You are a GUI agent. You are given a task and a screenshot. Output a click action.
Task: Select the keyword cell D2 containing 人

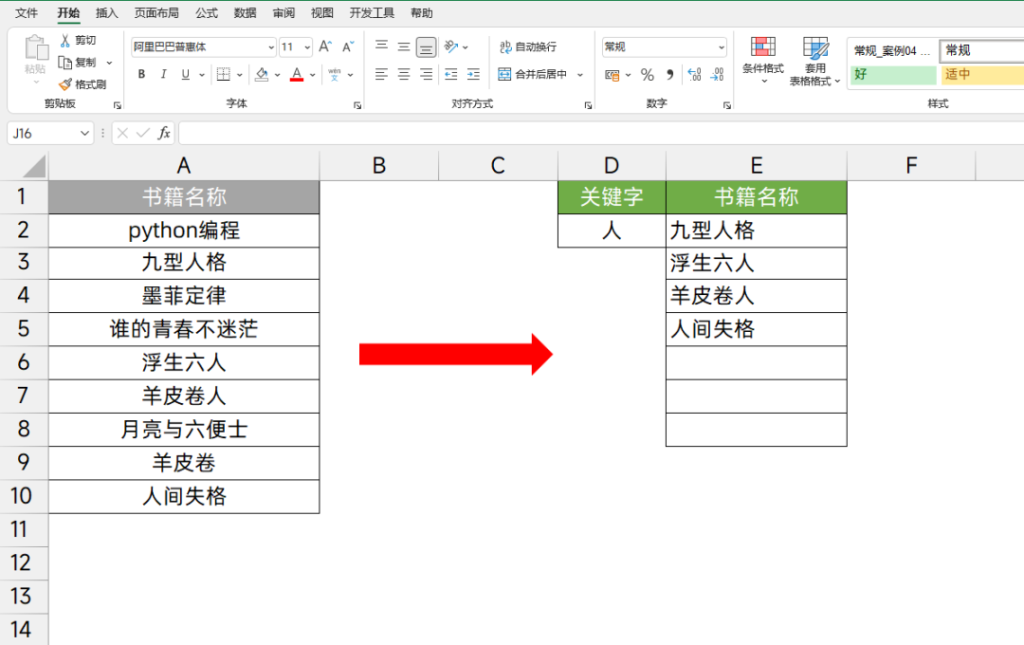(611, 230)
